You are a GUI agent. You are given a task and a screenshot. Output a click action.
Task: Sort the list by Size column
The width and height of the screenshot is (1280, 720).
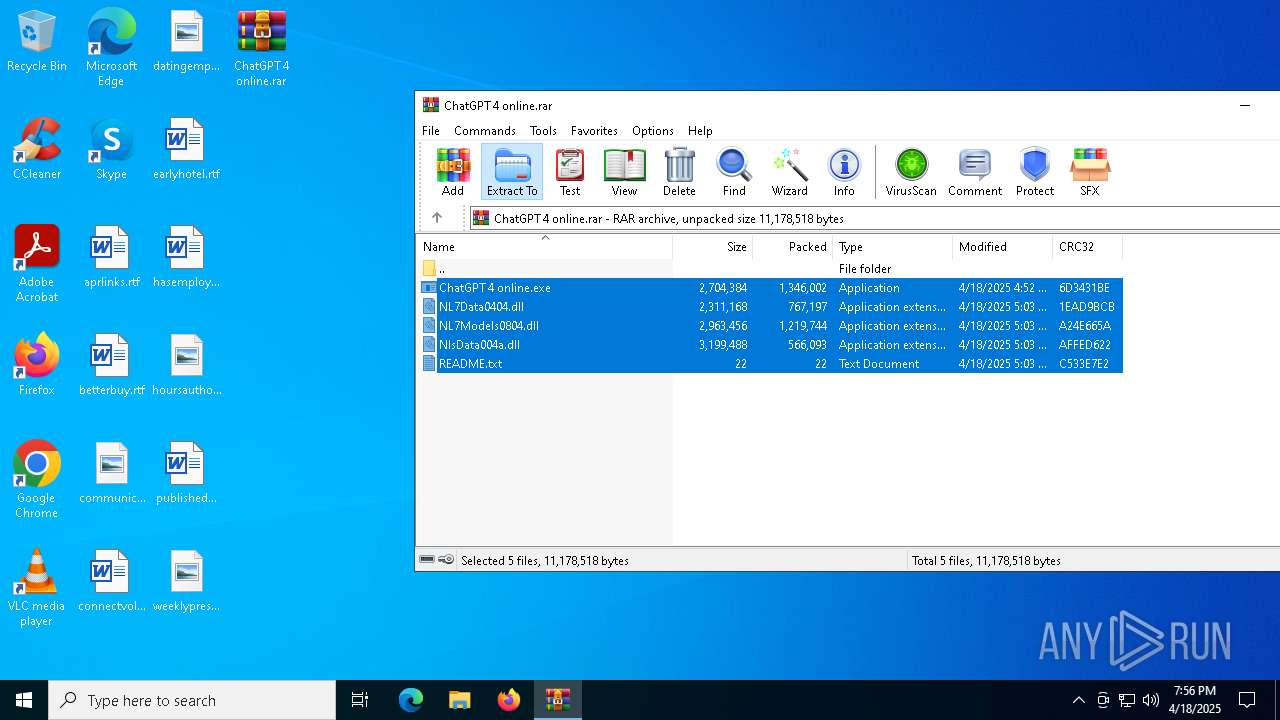[713, 247]
